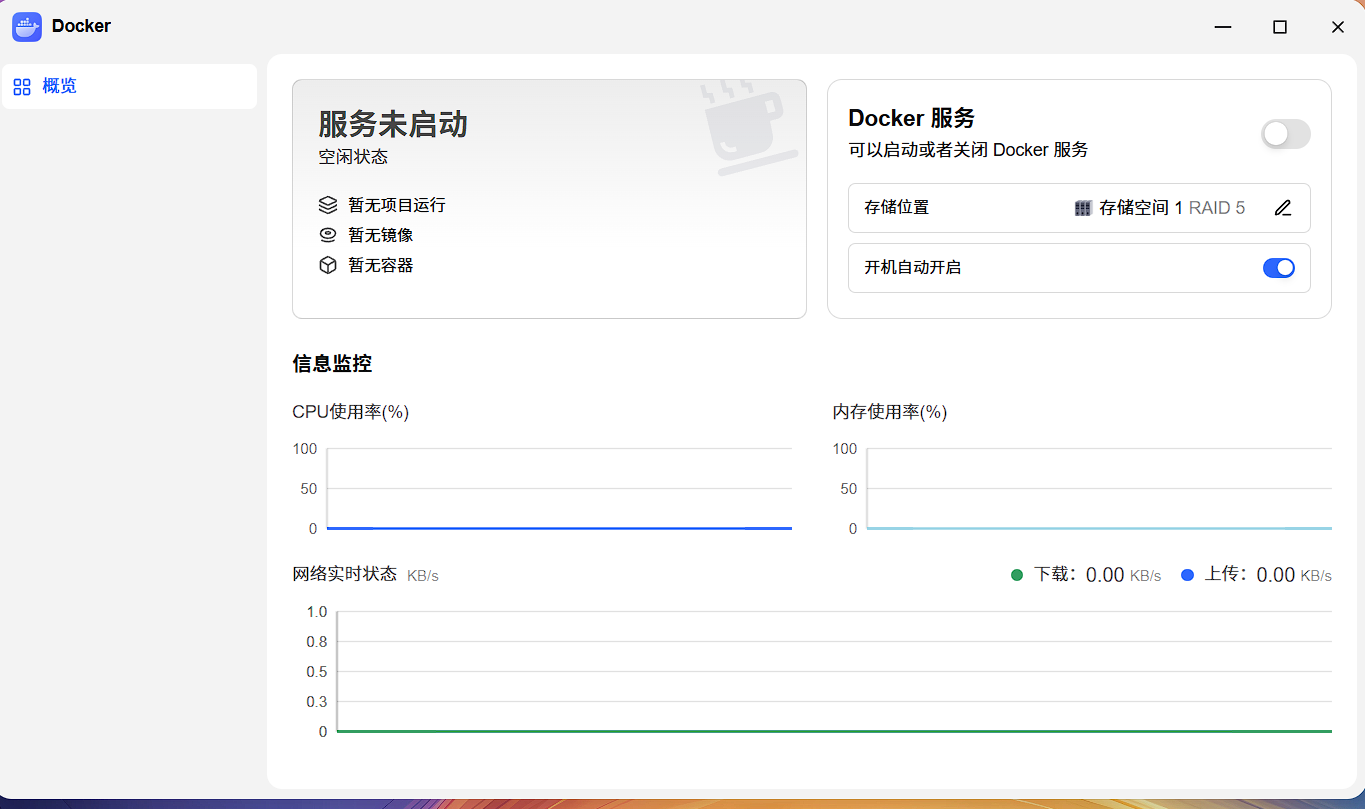Screen dimensions: 1365x809
Task: Click the 暂无容器 text
Action: tap(381, 265)
